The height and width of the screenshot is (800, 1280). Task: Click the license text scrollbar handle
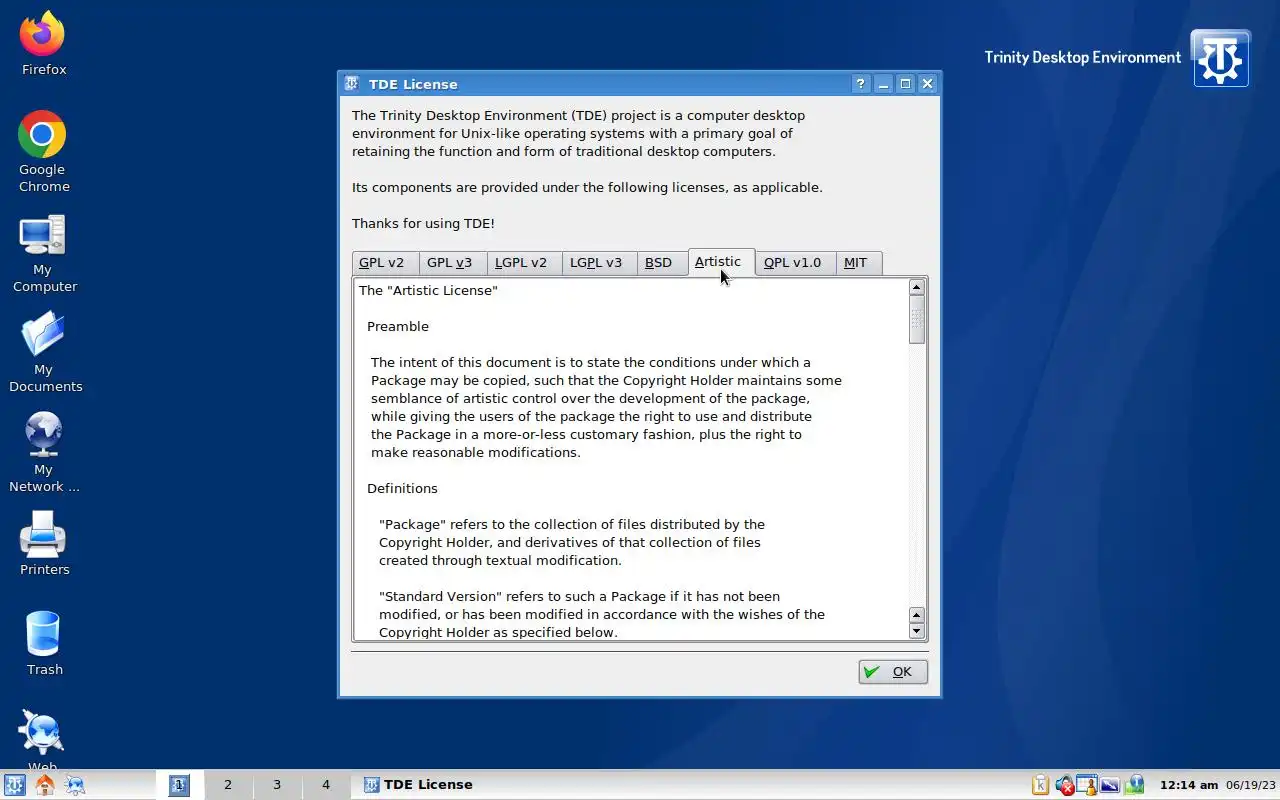coord(917,319)
